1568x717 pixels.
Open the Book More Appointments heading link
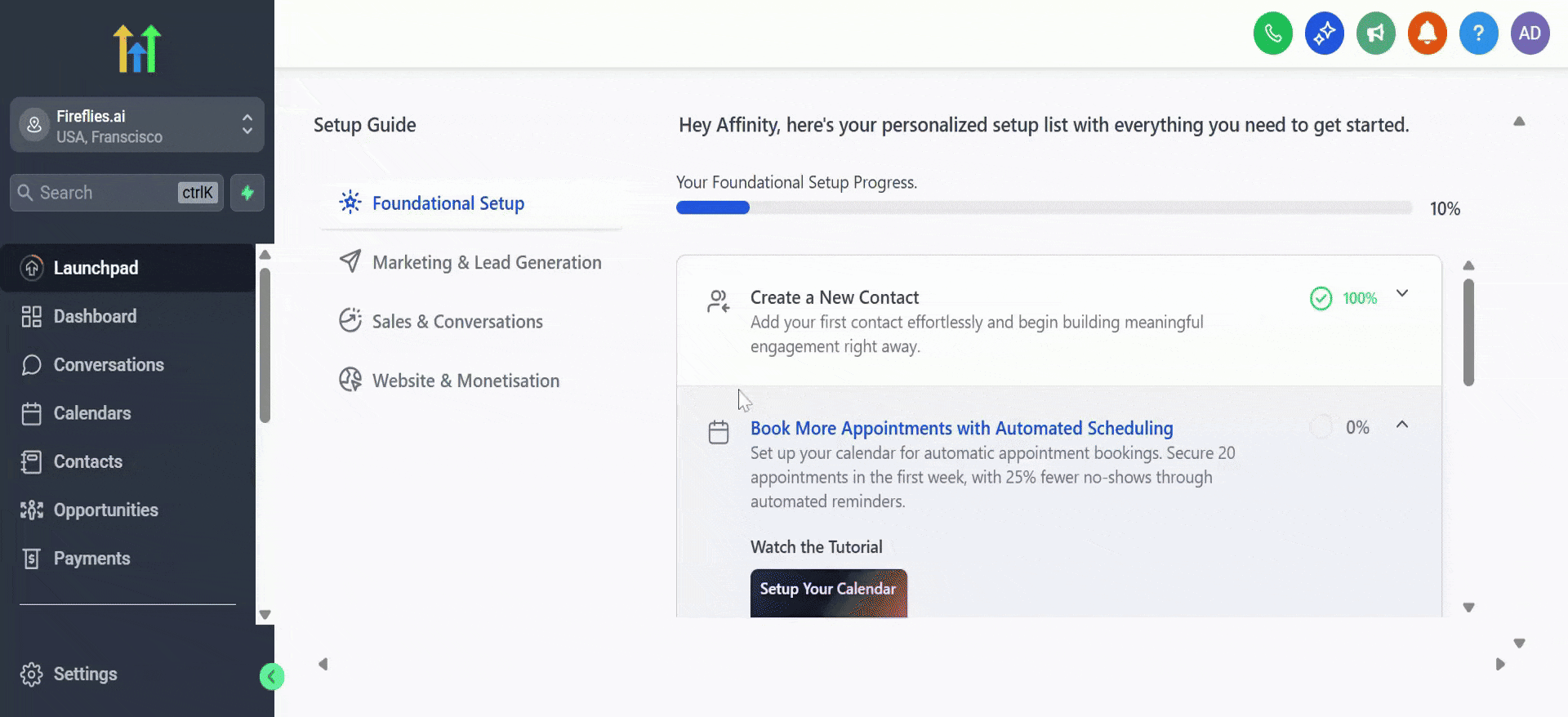(x=961, y=428)
